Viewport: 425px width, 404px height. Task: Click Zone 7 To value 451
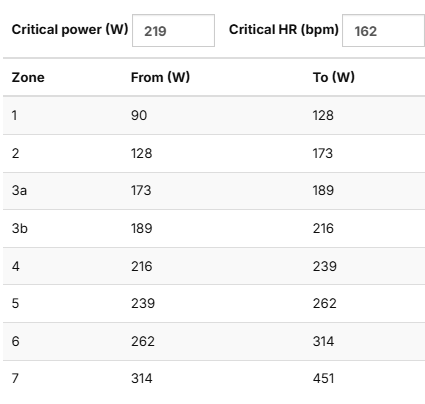point(323,378)
